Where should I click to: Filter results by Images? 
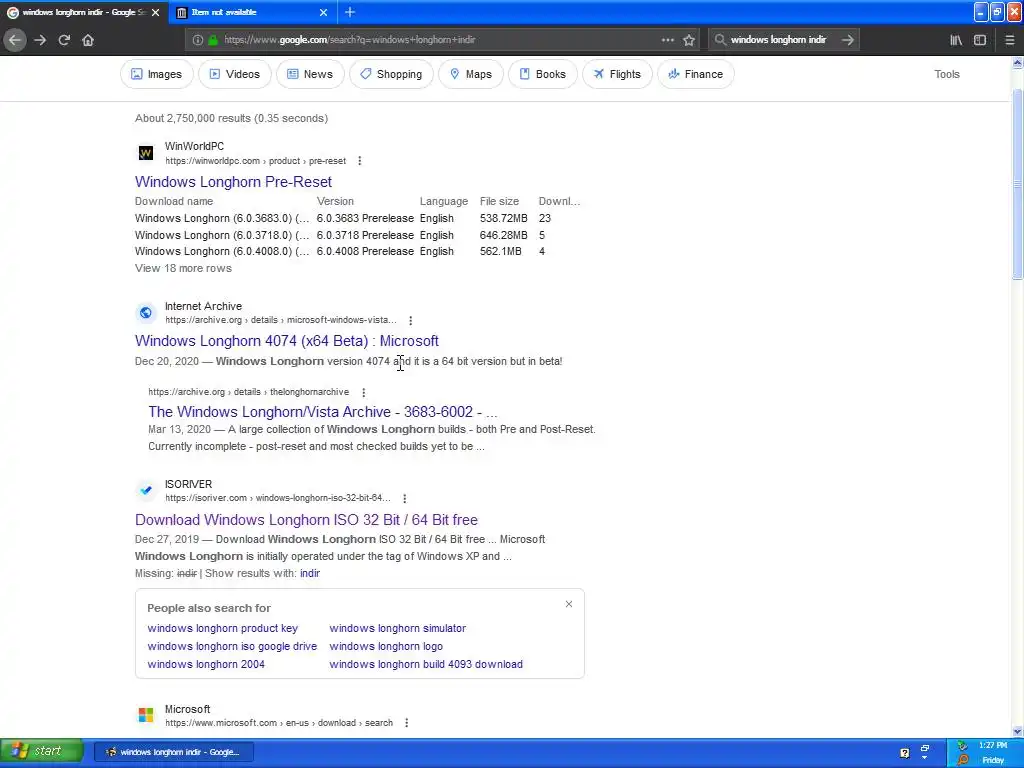[x=157, y=74]
